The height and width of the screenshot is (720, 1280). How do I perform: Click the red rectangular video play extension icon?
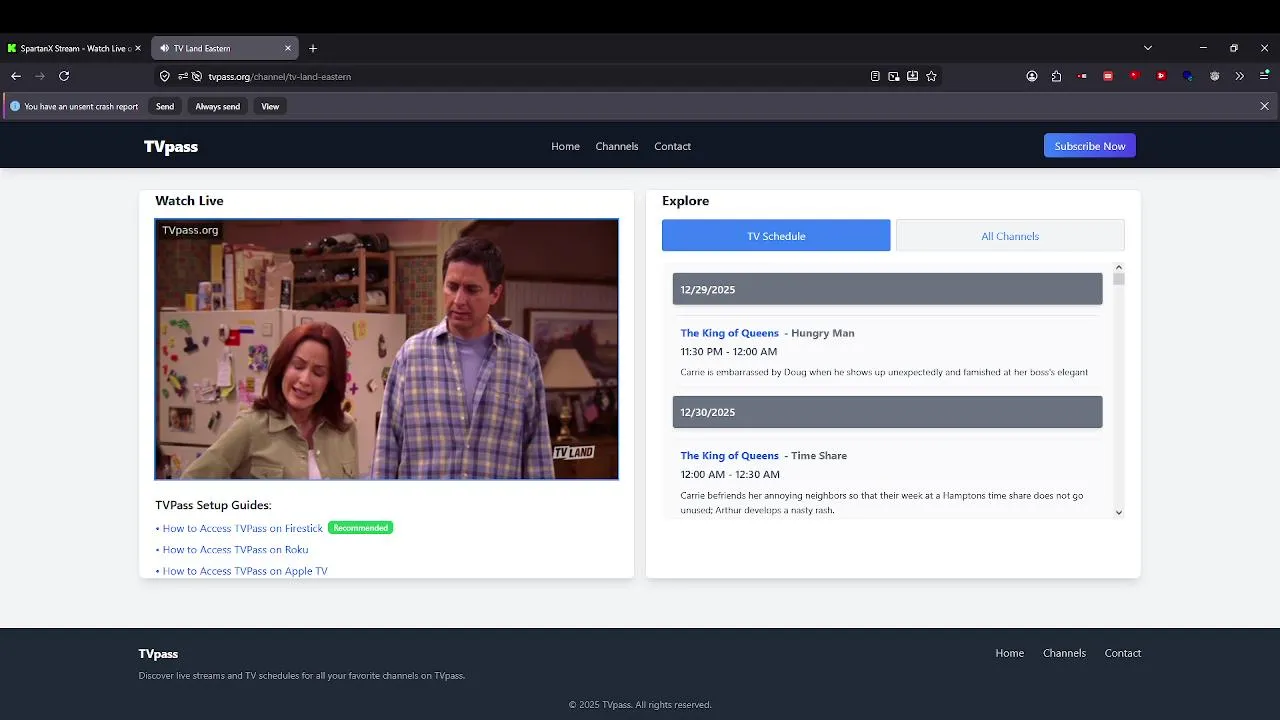coord(1161,76)
